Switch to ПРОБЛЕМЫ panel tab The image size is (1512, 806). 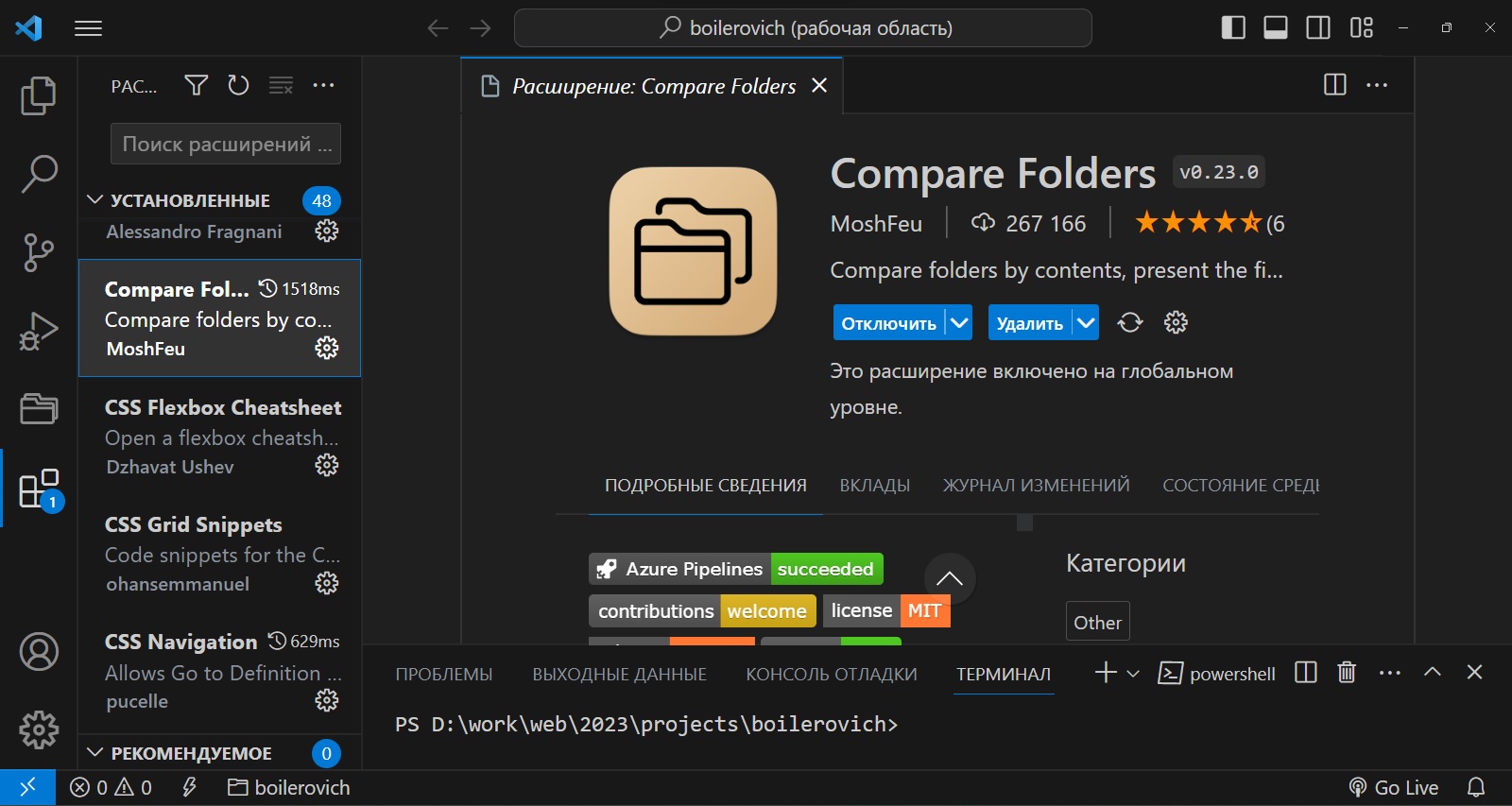coord(444,674)
